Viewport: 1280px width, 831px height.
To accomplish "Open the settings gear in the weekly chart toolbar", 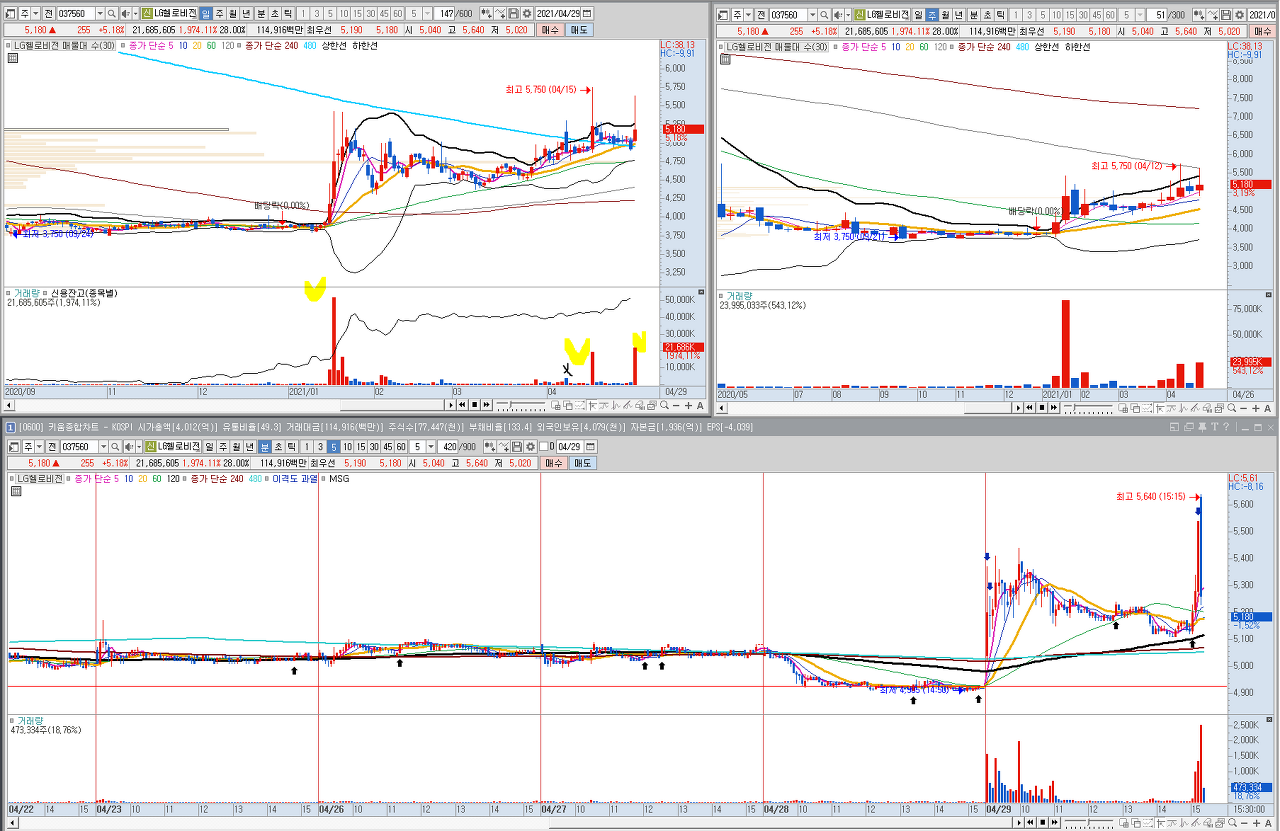I will pyautogui.click(x=1239, y=15).
